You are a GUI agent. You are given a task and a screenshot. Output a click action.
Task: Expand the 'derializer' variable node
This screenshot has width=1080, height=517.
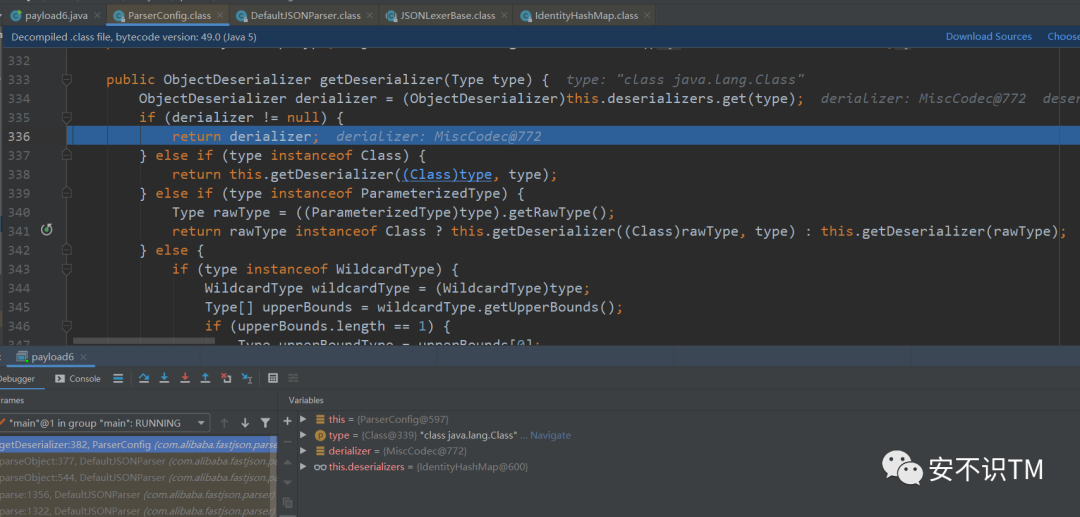[x=304, y=451]
